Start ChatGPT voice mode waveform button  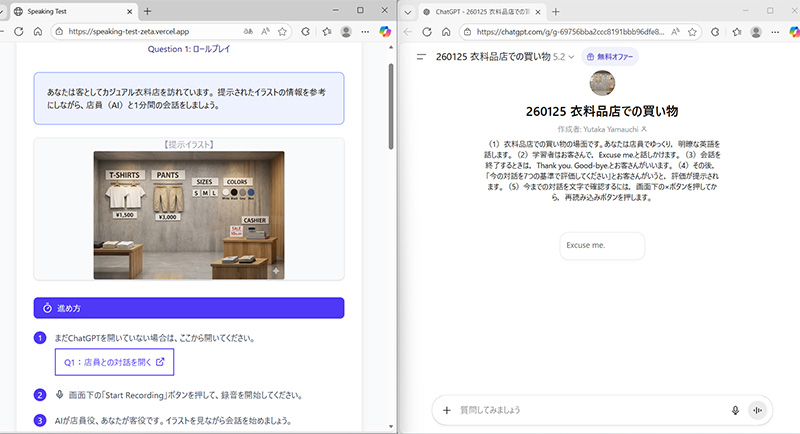coord(758,410)
